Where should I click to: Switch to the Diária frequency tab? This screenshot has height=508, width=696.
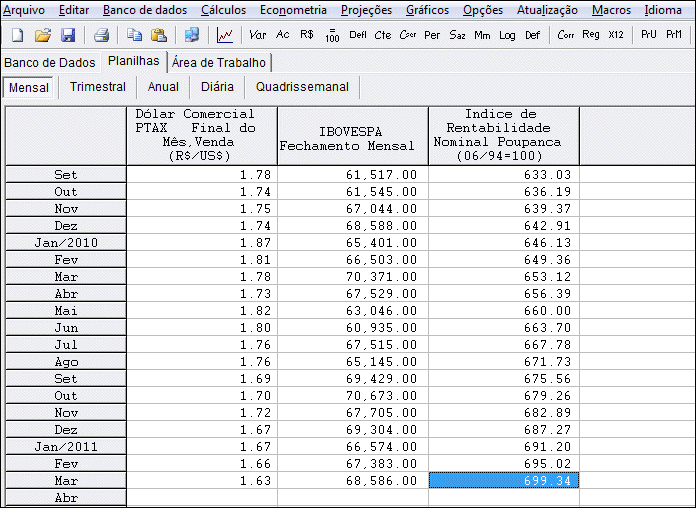coord(217,87)
